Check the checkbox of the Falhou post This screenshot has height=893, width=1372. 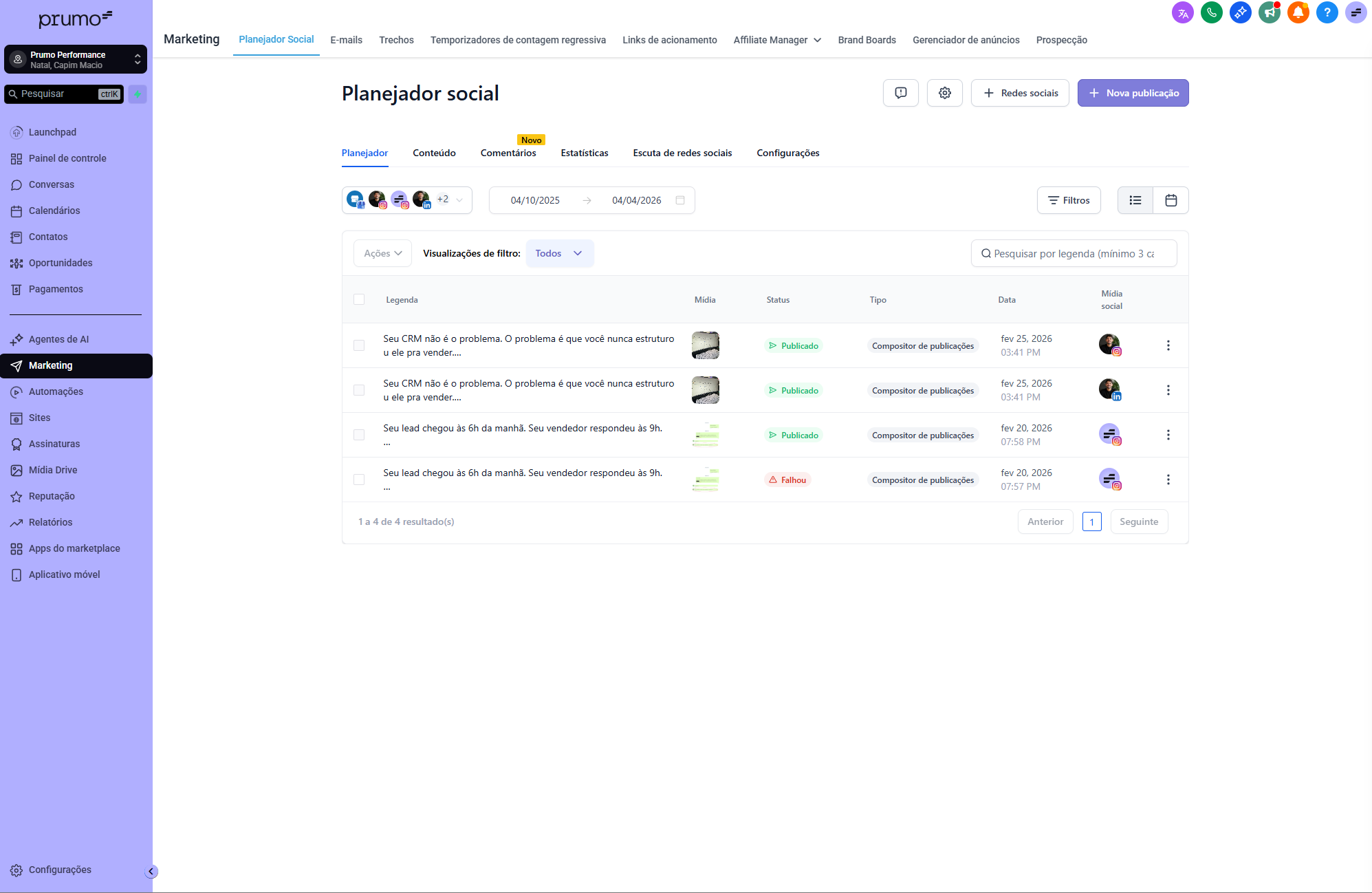click(359, 480)
